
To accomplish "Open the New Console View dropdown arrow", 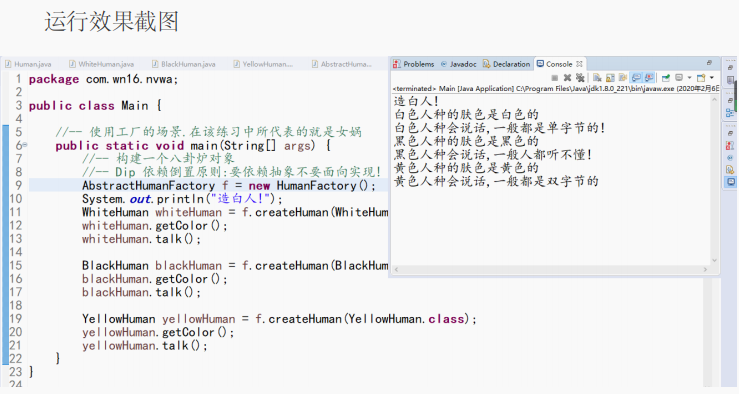I will (x=712, y=77).
